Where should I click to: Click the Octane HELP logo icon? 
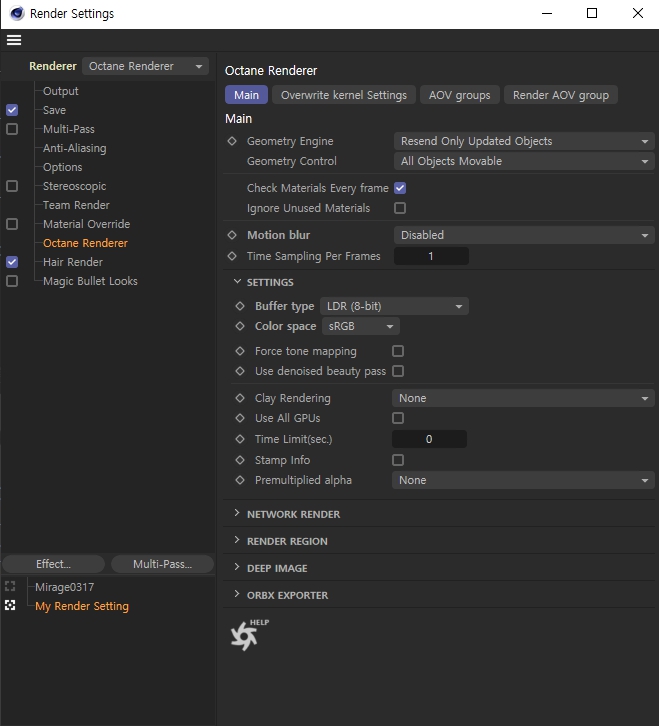point(248,634)
